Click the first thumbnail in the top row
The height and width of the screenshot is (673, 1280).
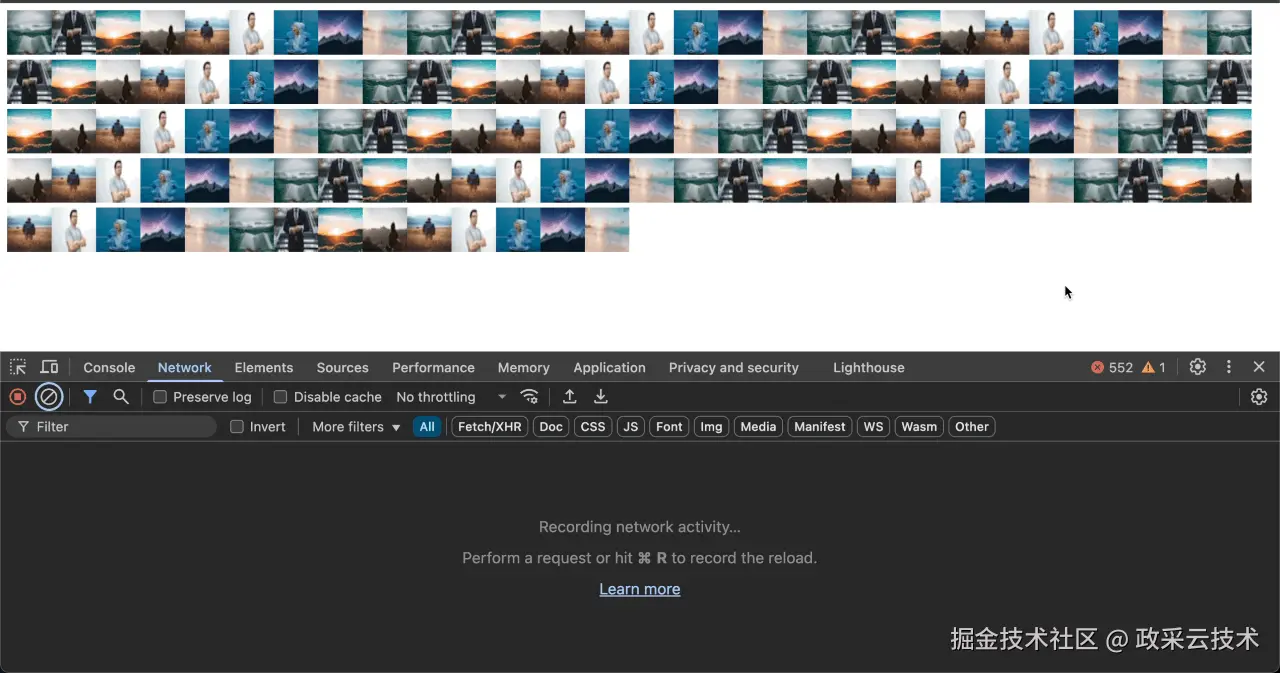coord(29,32)
